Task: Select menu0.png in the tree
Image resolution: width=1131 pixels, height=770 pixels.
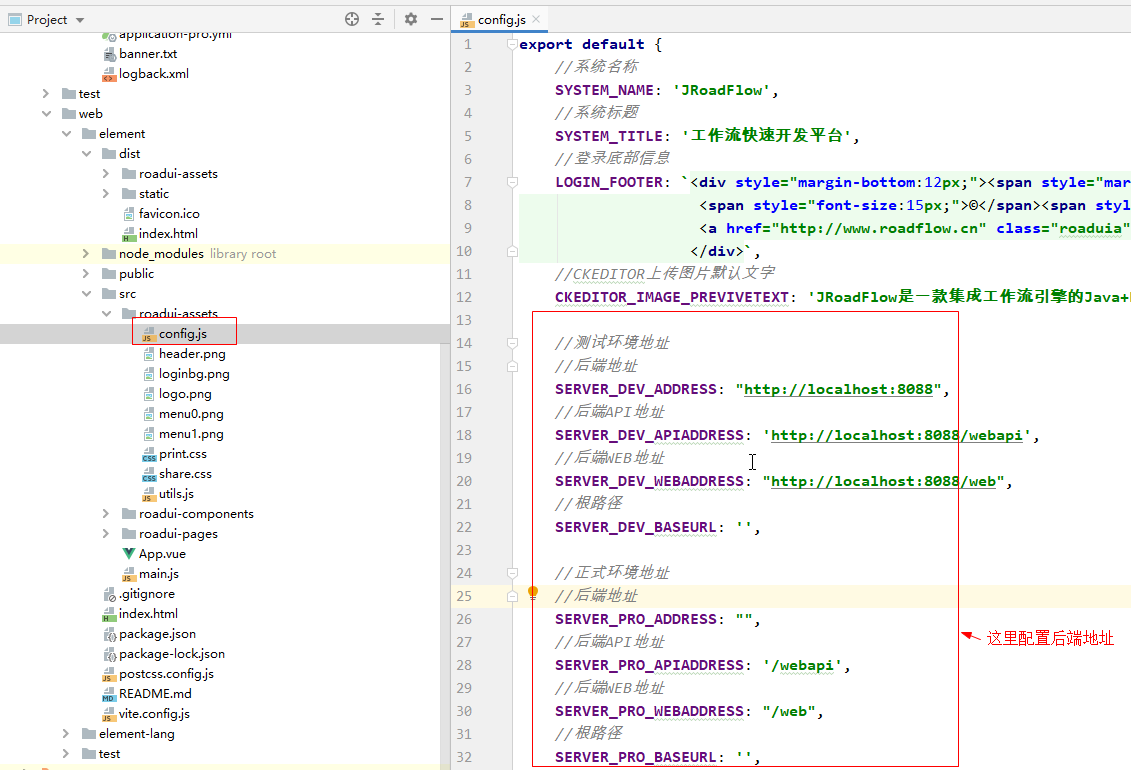Action: (x=191, y=414)
